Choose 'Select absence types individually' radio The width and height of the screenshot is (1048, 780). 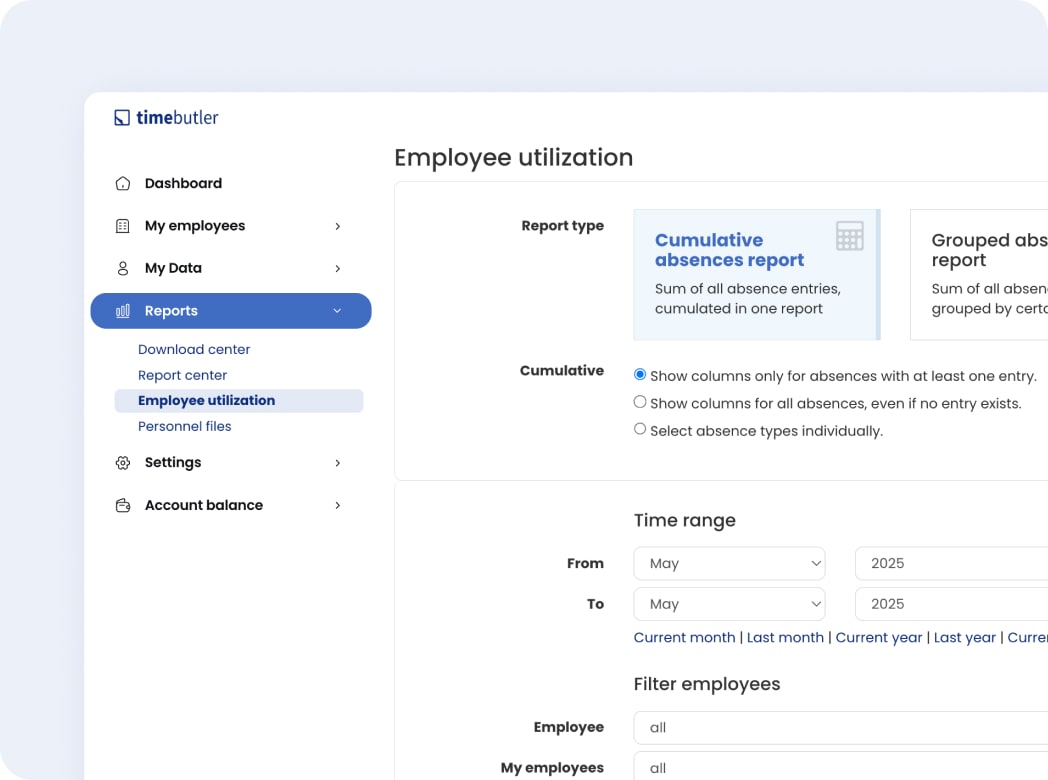640,429
